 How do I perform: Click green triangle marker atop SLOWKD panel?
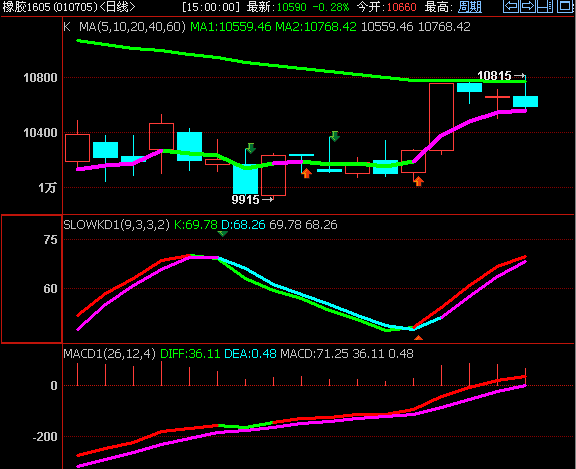coord(223,233)
